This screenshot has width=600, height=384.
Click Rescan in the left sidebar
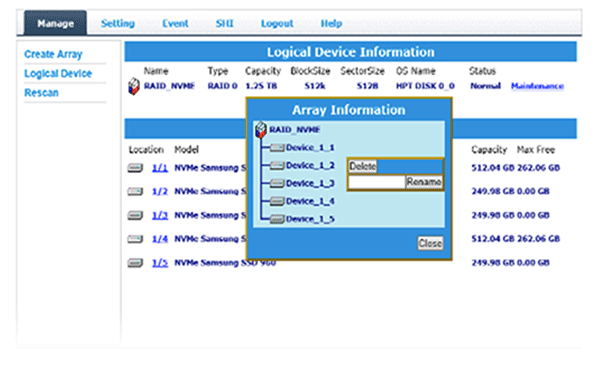pos(41,93)
